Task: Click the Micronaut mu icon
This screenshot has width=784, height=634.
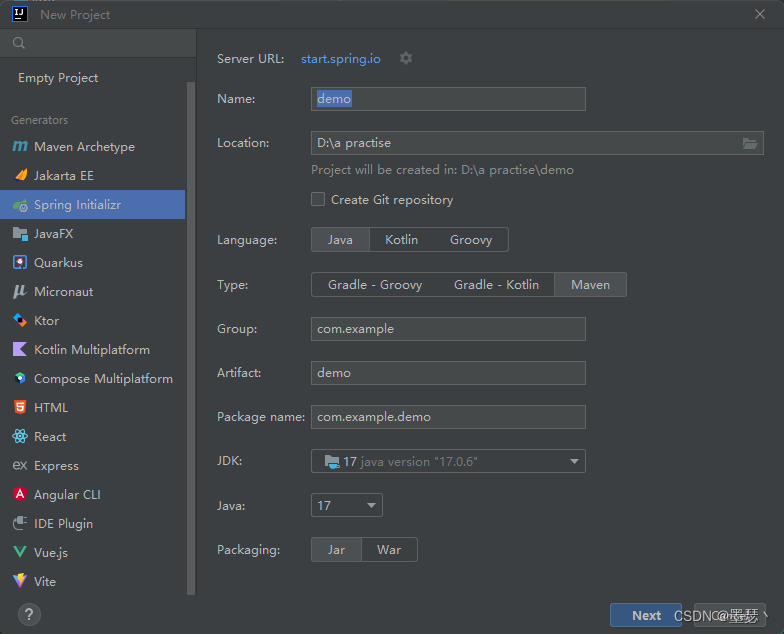Action: [x=20, y=292]
